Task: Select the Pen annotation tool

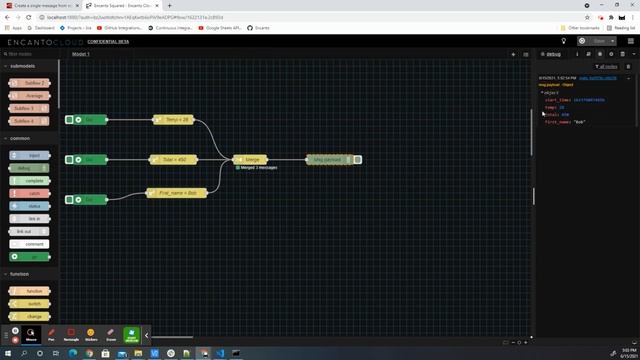Action: tap(51, 334)
